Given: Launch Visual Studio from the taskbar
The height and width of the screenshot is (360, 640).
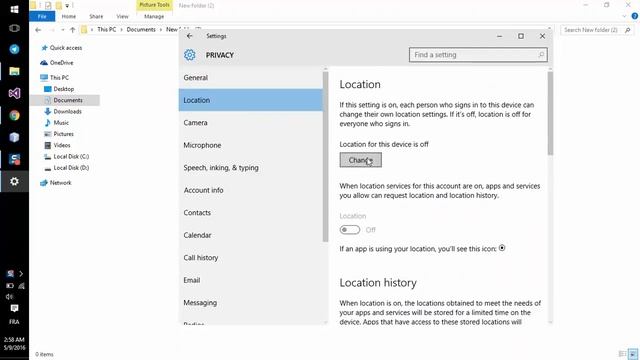Looking at the screenshot, I should tap(14, 93).
